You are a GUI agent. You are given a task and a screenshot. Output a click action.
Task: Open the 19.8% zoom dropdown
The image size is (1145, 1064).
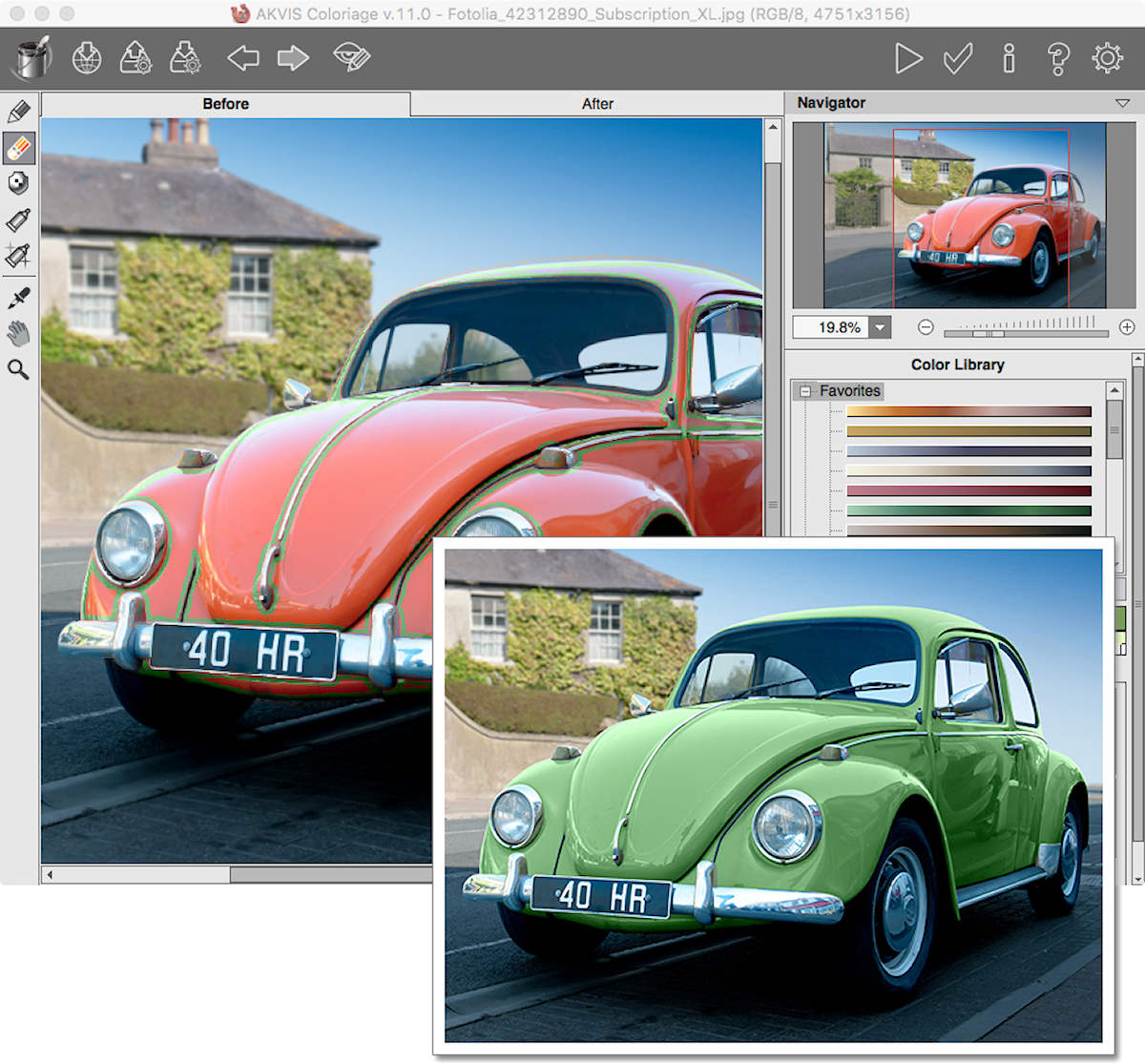(880, 327)
